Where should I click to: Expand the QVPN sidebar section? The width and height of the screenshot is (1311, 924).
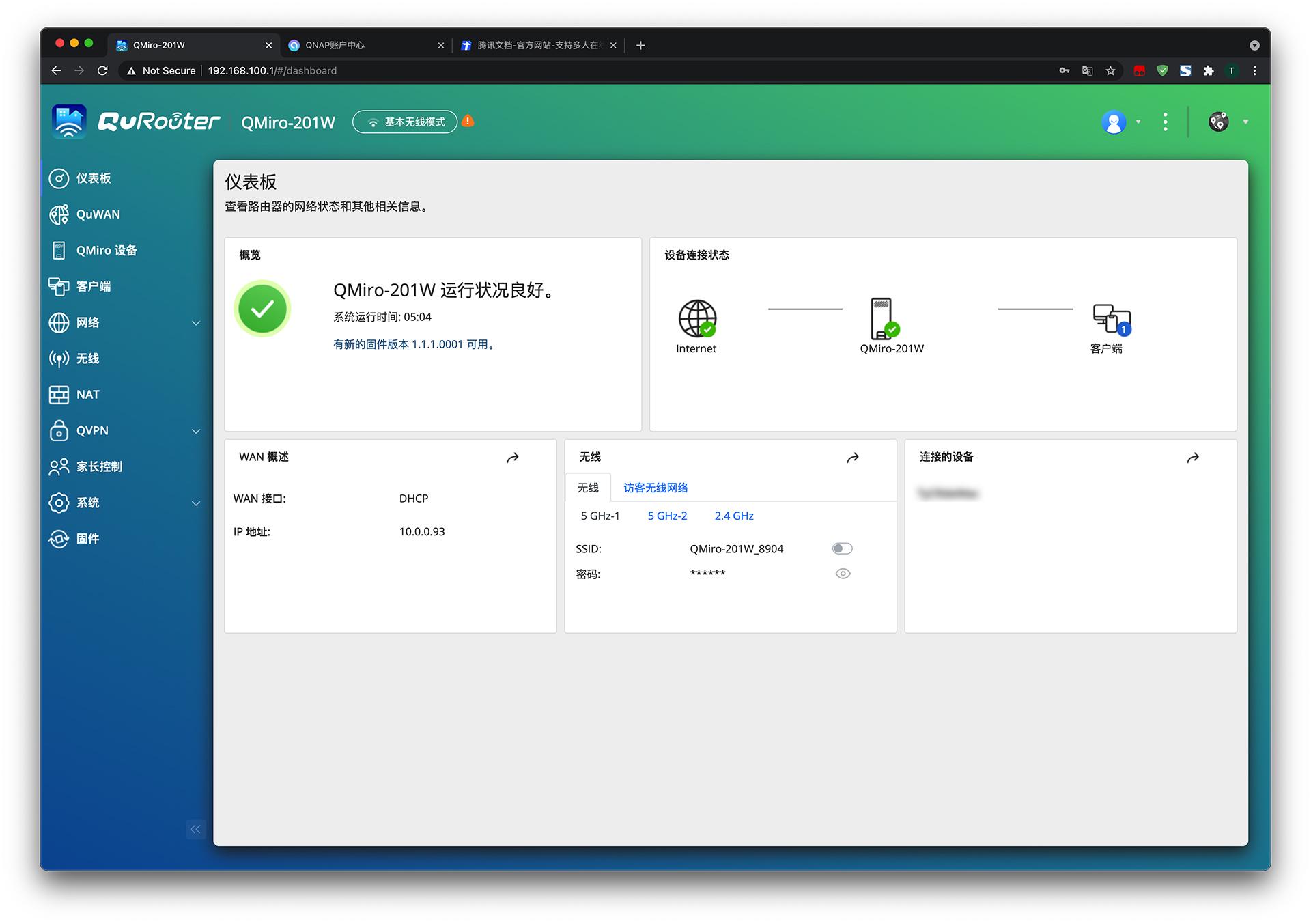coord(195,431)
